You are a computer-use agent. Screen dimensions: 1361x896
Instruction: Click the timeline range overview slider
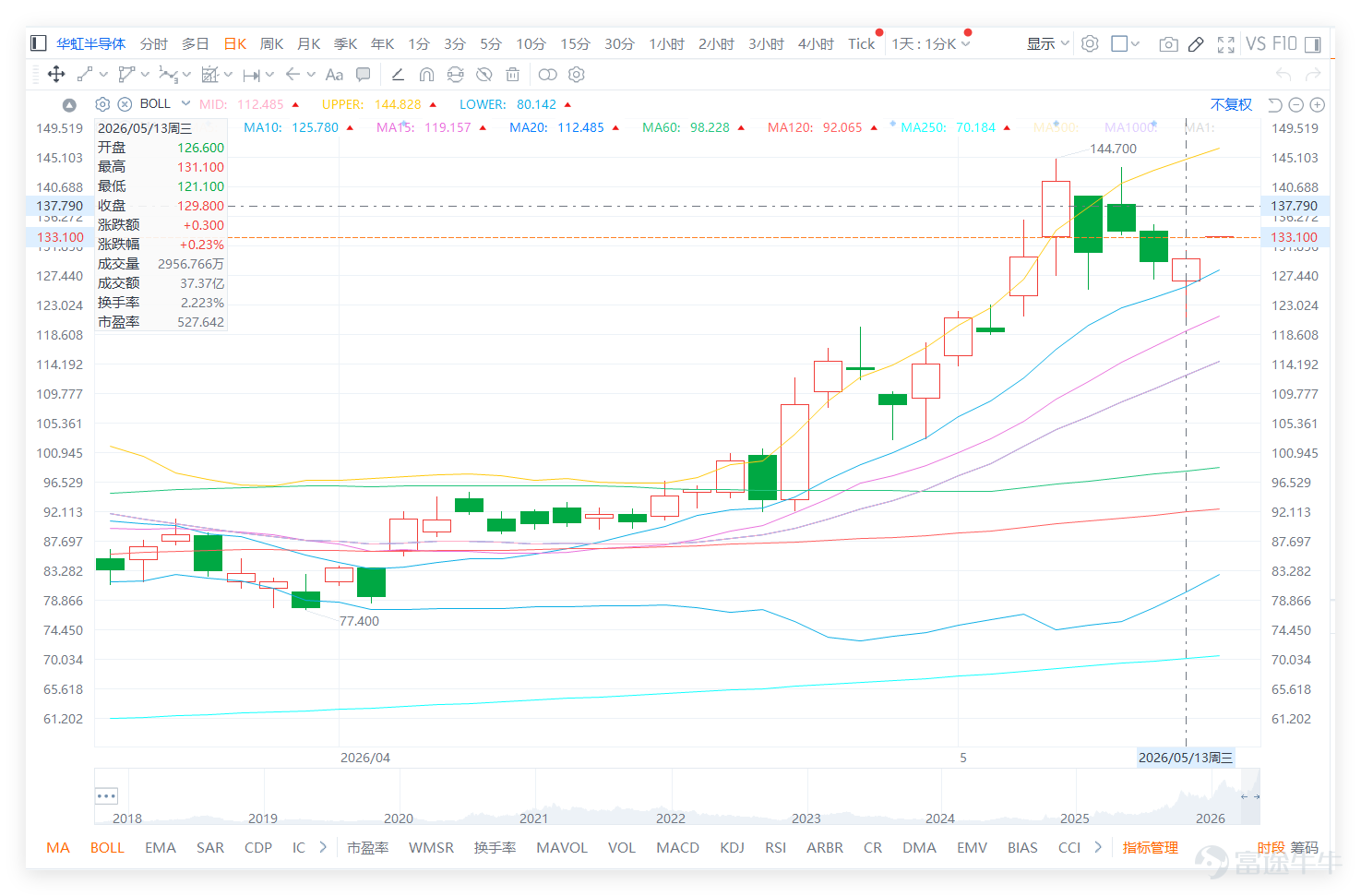pyautogui.click(x=677, y=796)
